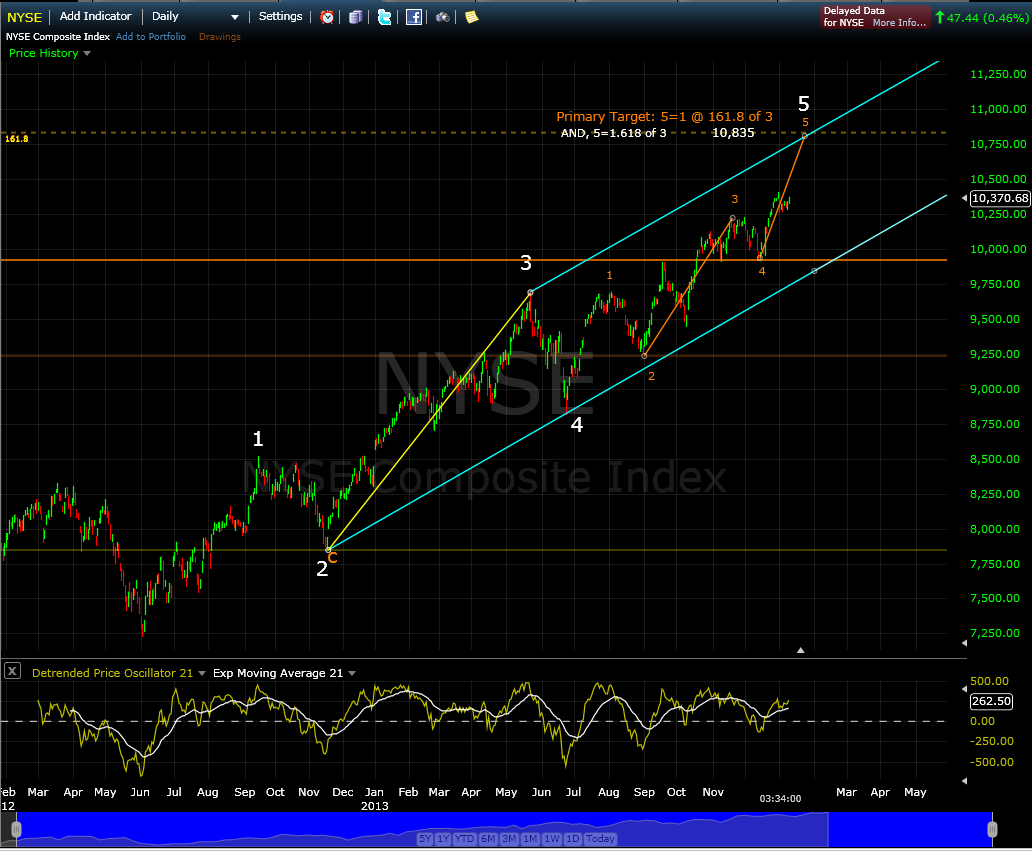Click the small up triangle above oscillator panel
This screenshot has height=851, width=1032.
[x=800, y=650]
